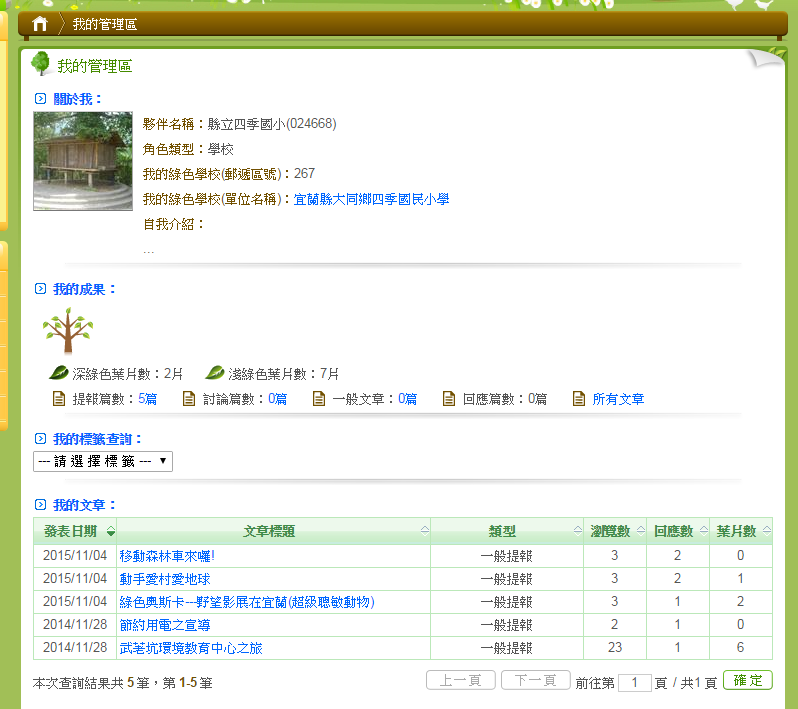Viewport: 798px width, 709px height.
Task: Select view count 23 in 武荖坑 row
Action: pyautogui.click(x=615, y=647)
